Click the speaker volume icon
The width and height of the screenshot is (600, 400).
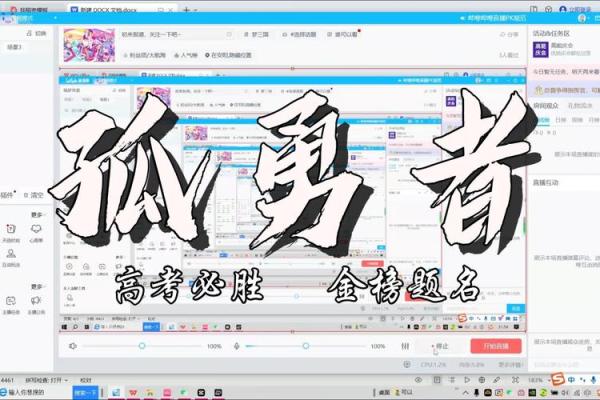click(73, 346)
